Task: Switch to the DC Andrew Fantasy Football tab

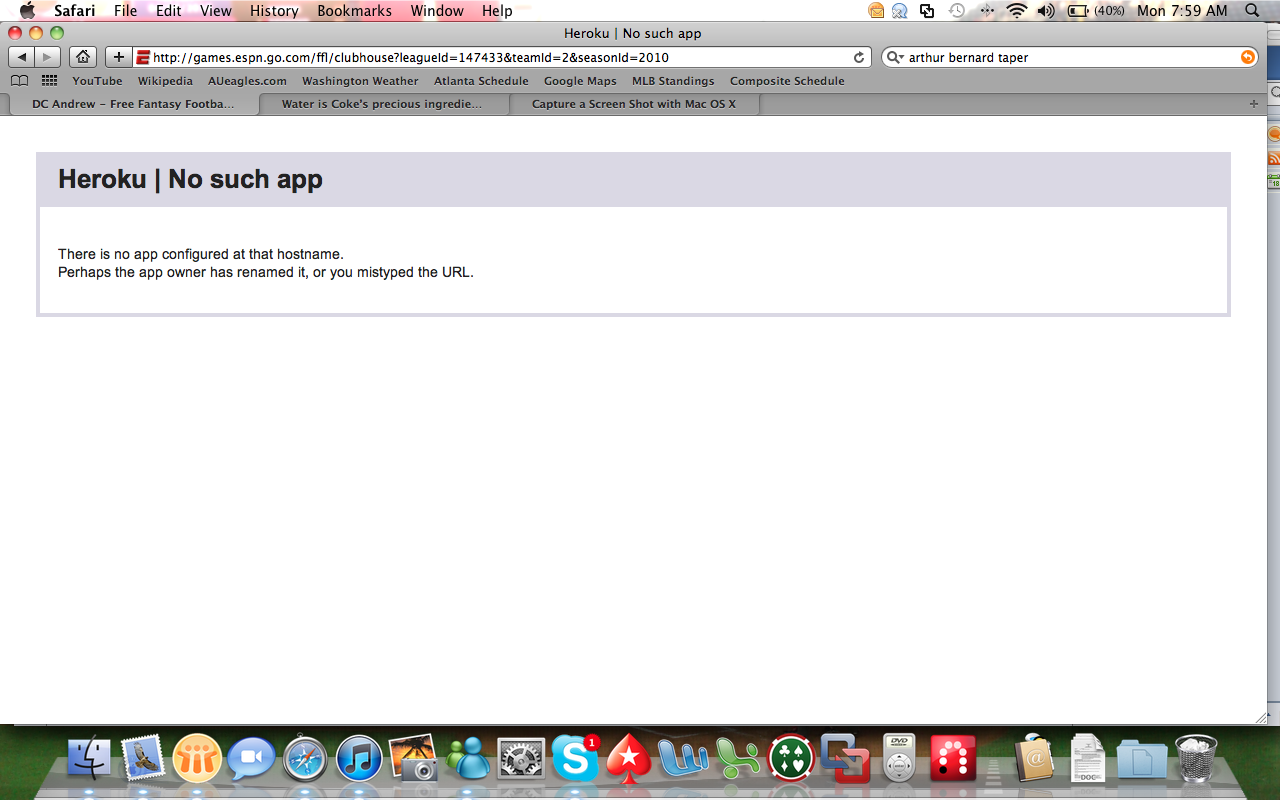Action: (133, 104)
